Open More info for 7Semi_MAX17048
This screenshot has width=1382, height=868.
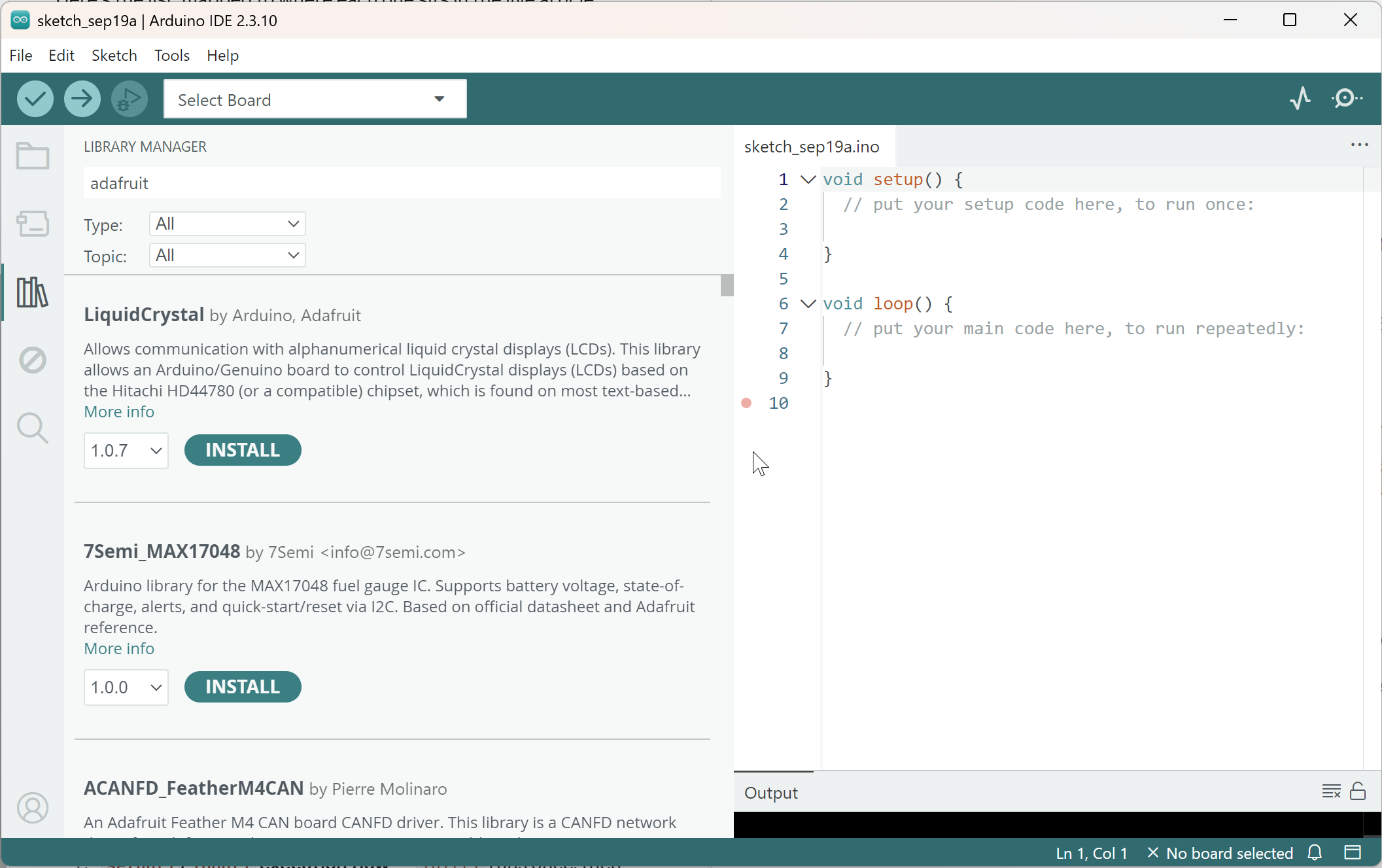[119, 648]
